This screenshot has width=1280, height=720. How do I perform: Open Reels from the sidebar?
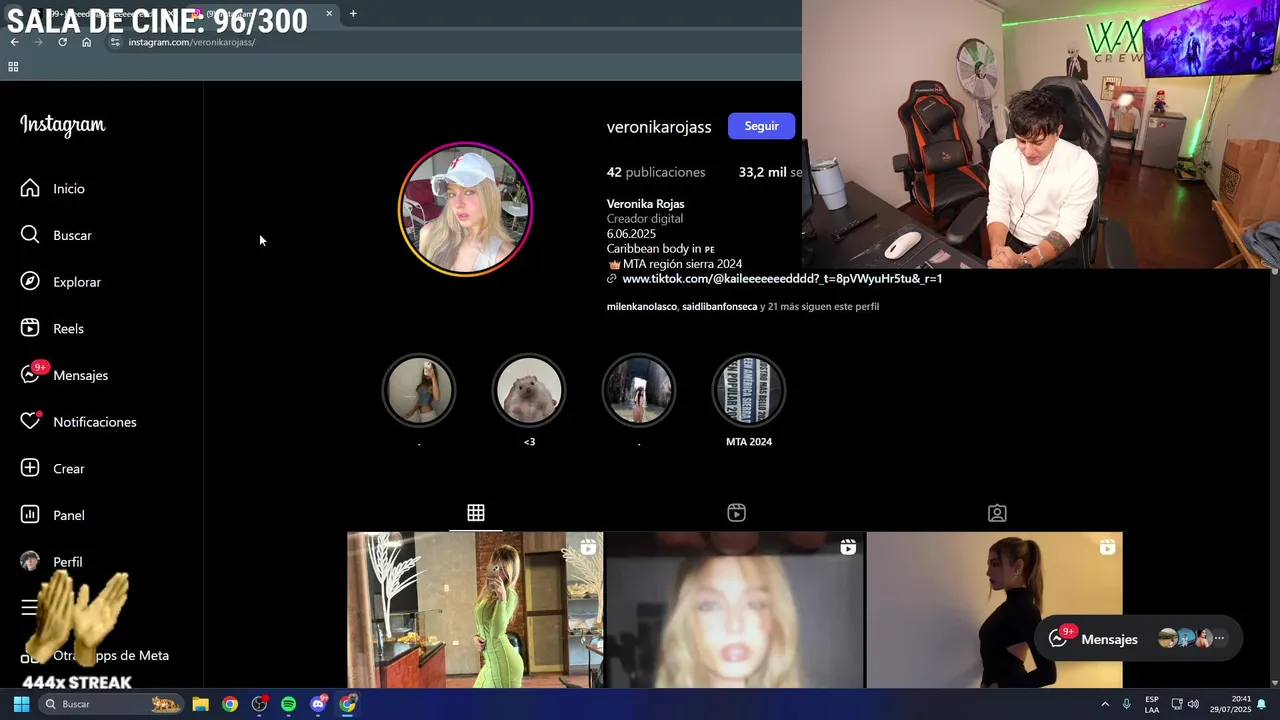pos(53,328)
